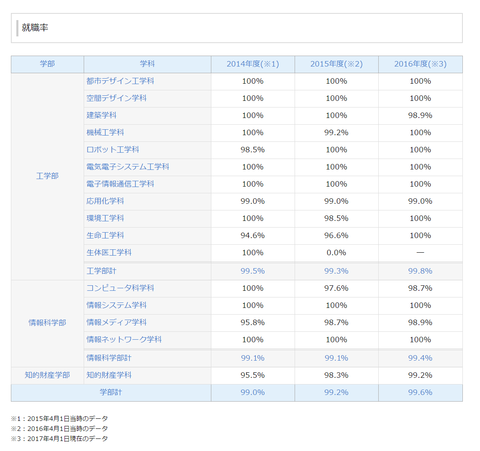Viewport: 480px width, 451px height.
Task: Click footnote ※2 about 2016年4月1日 data
Action: coord(59,429)
